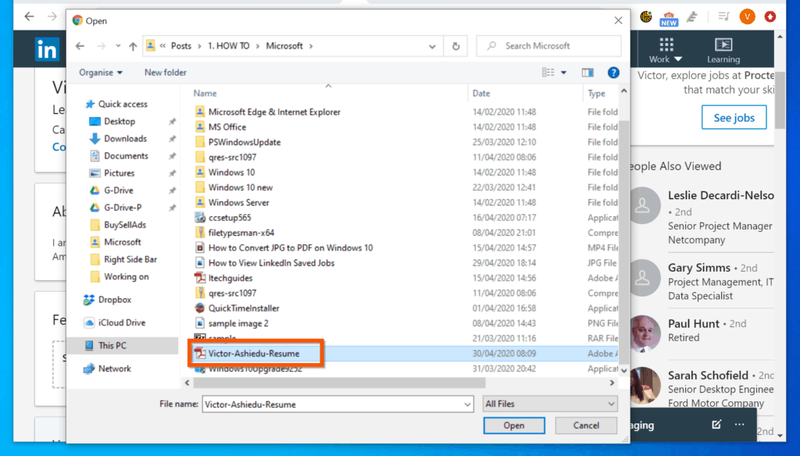This screenshot has height=456, width=800.
Task: Open G-Drive-P in the navigation pane
Action: (122, 208)
